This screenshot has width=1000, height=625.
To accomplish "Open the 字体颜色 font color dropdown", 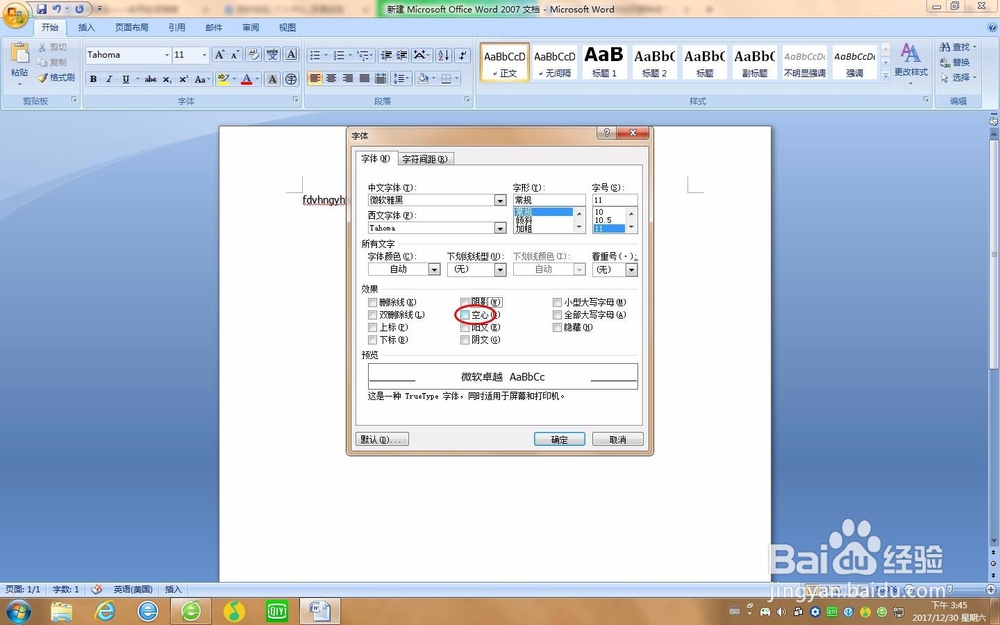I will click(x=434, y=270).
